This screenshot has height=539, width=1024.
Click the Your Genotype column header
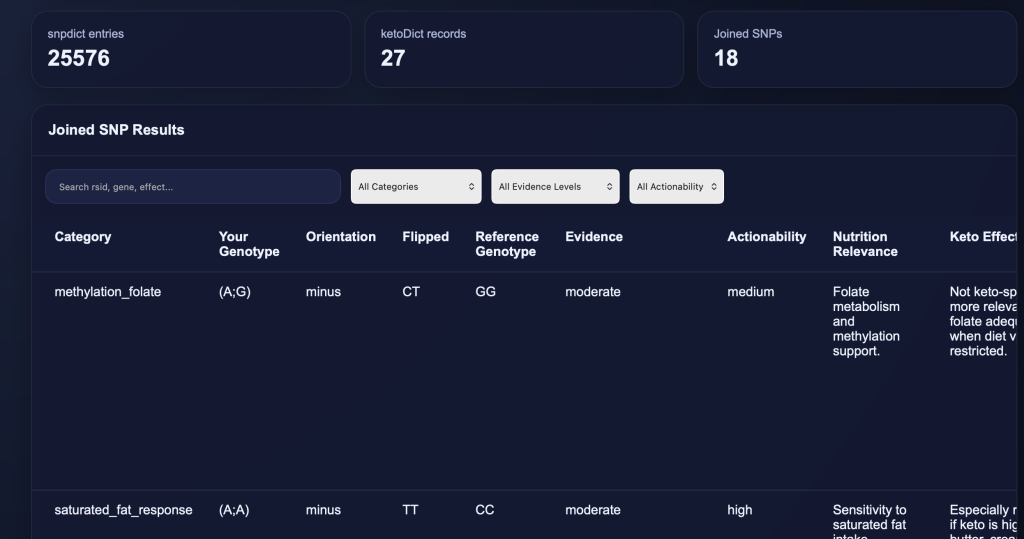[249, 244]
